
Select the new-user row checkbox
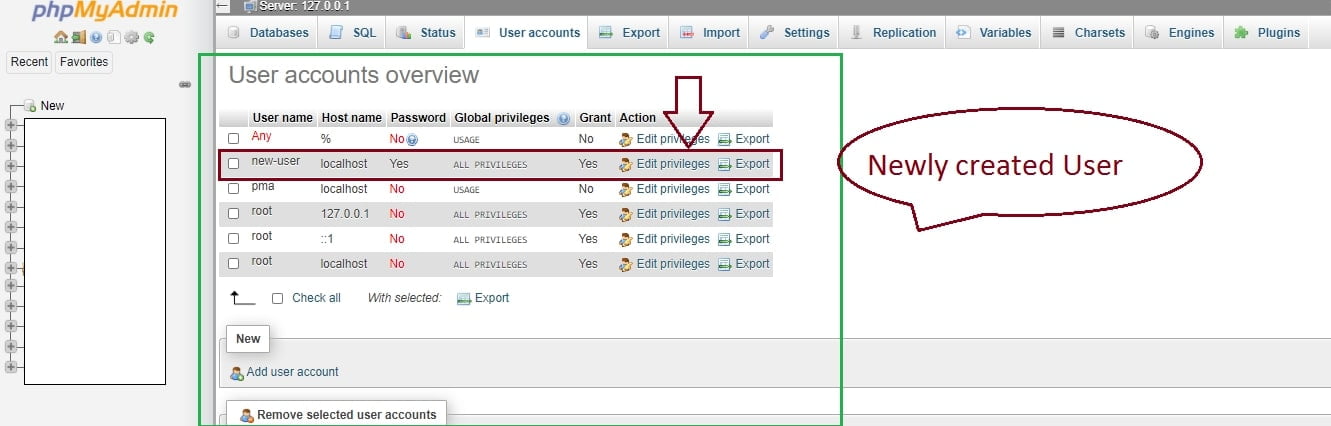click(234, 164)
